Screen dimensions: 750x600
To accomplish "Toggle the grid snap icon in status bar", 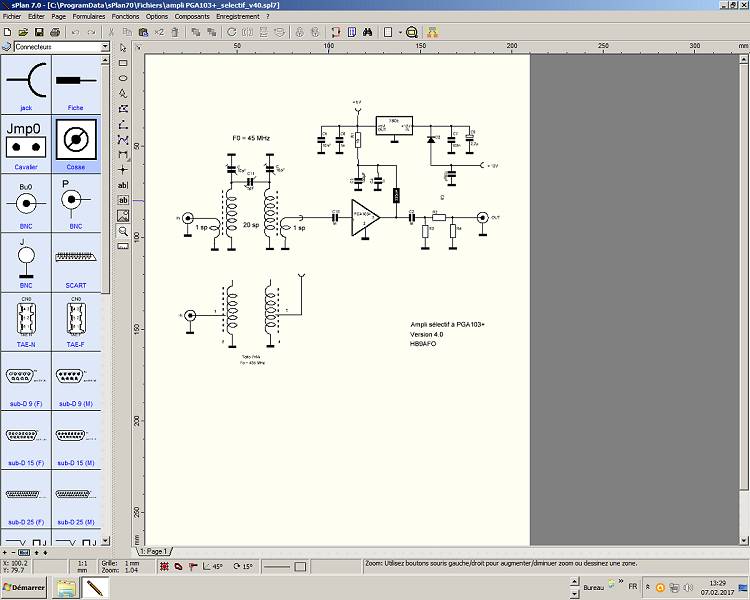I will tap(165, 567).
